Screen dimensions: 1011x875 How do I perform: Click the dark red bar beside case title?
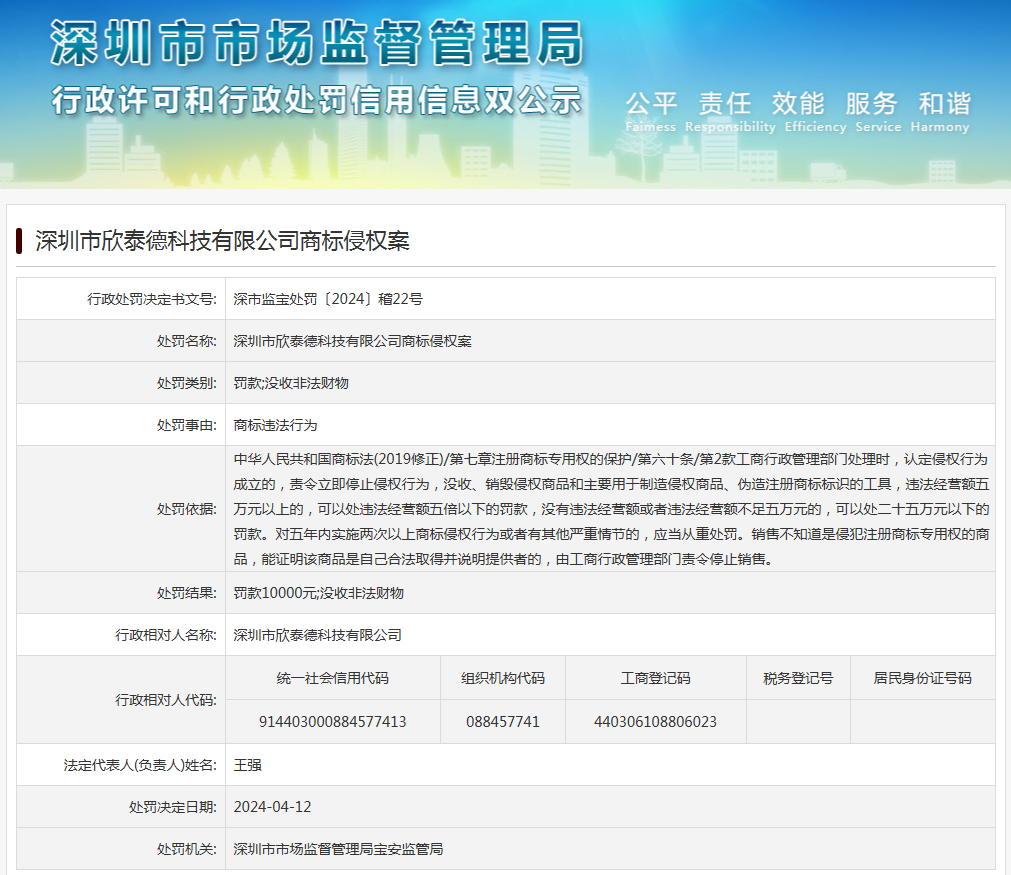19,241
